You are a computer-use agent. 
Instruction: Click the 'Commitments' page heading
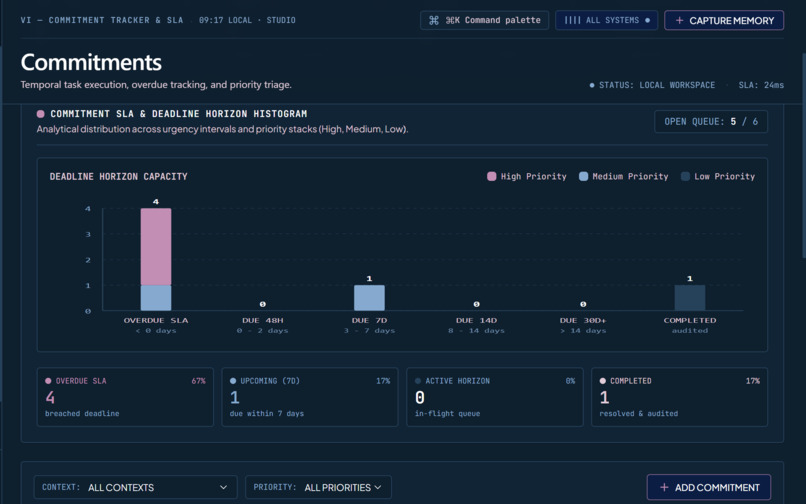(x=91, y=62)
